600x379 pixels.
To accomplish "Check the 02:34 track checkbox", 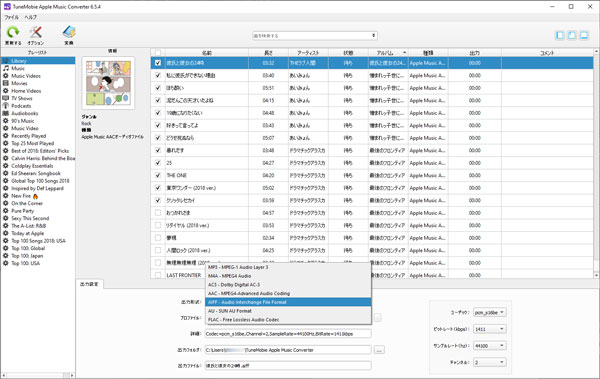I will (158, 238).
